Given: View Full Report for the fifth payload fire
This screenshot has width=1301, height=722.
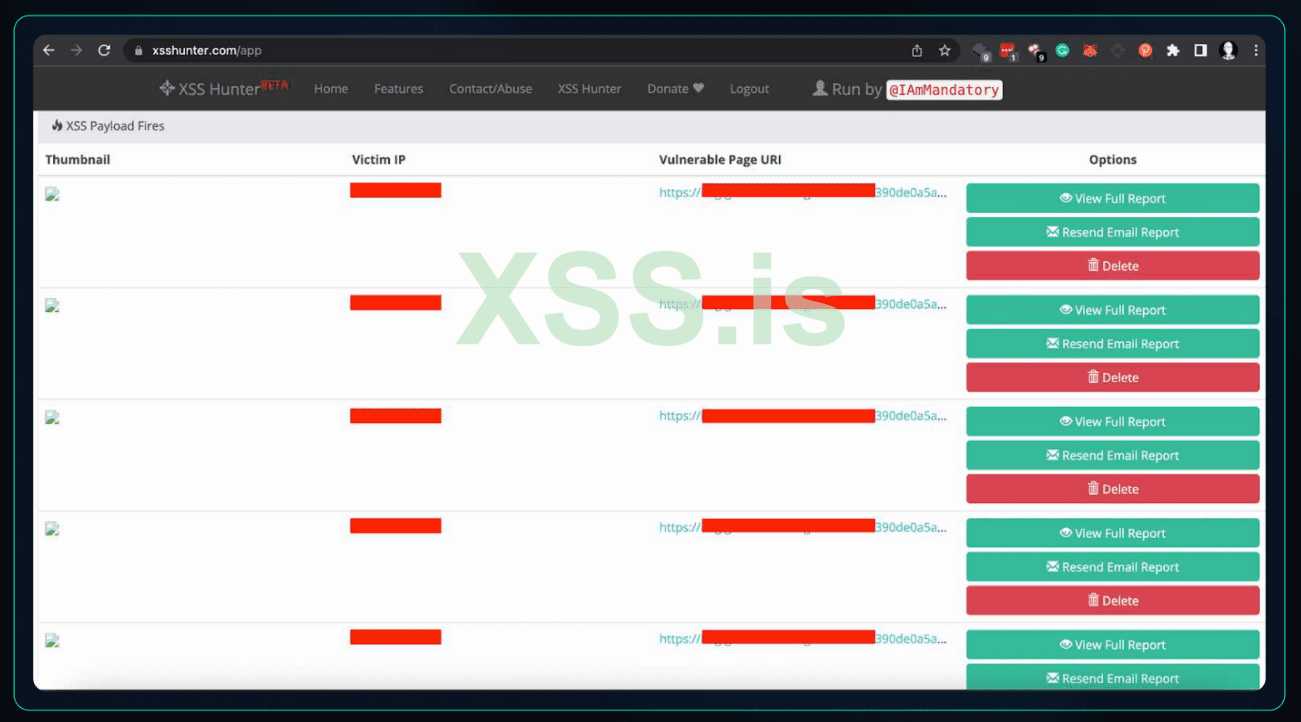Looking at the screenshot, I should pyautogui.click(x=1112, y=645).
